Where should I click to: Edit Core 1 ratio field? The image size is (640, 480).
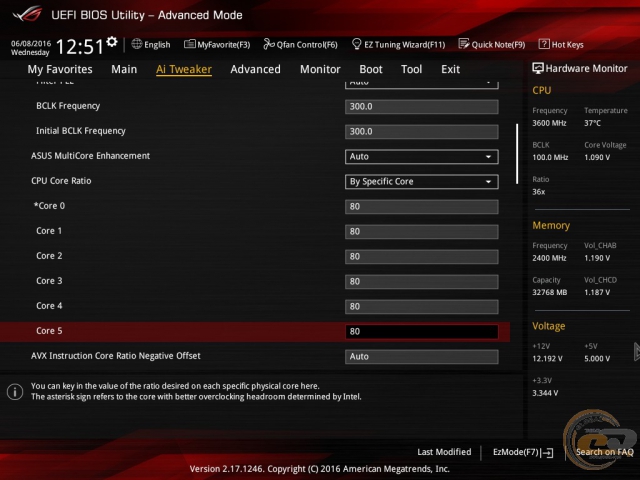(x=422, y=232)
